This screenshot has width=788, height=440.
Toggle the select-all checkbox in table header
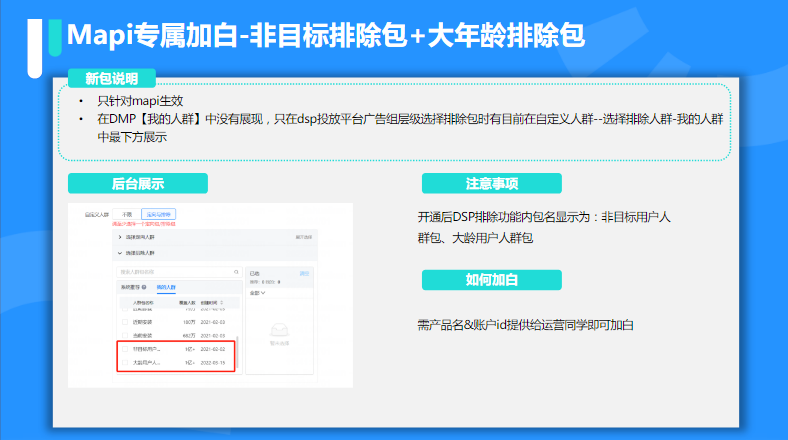pos(124,301)
